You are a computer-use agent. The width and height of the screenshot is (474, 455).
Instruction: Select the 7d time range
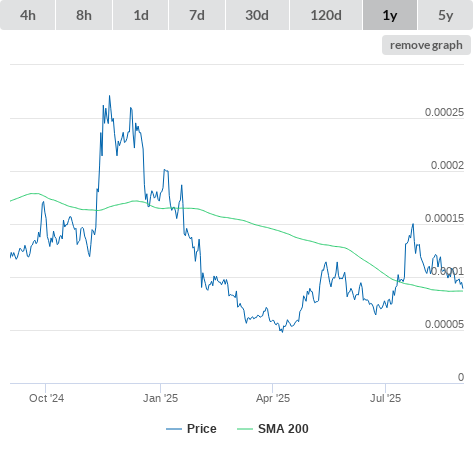197,15
